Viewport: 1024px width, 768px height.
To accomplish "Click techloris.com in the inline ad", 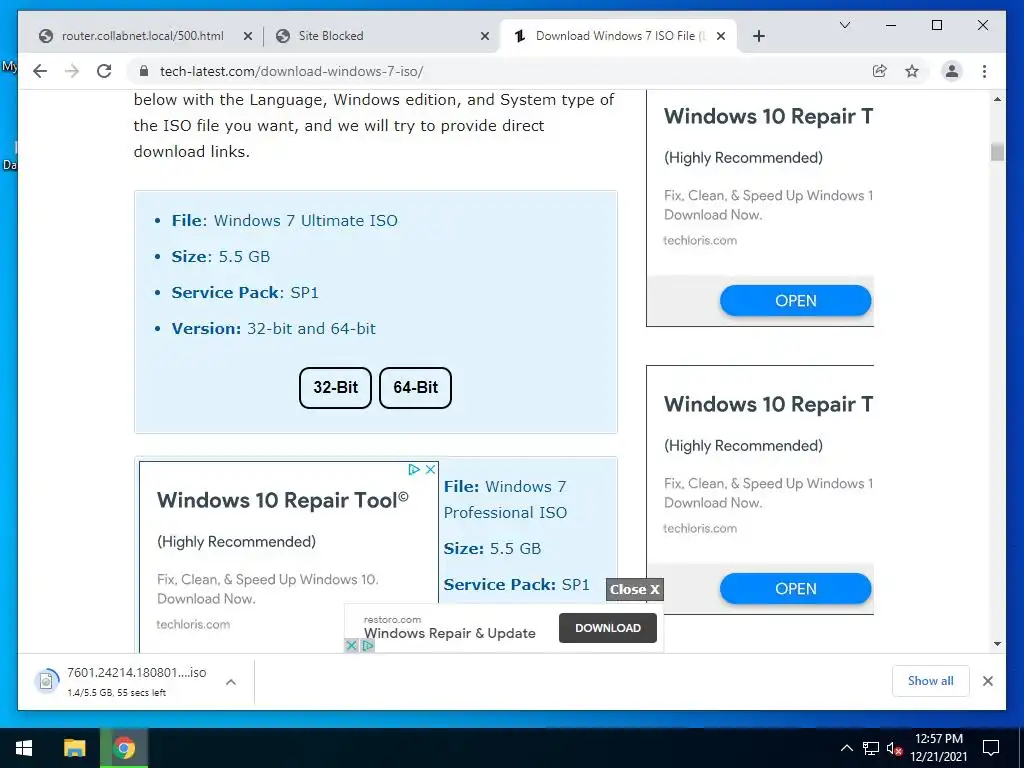I will [193, 624].
